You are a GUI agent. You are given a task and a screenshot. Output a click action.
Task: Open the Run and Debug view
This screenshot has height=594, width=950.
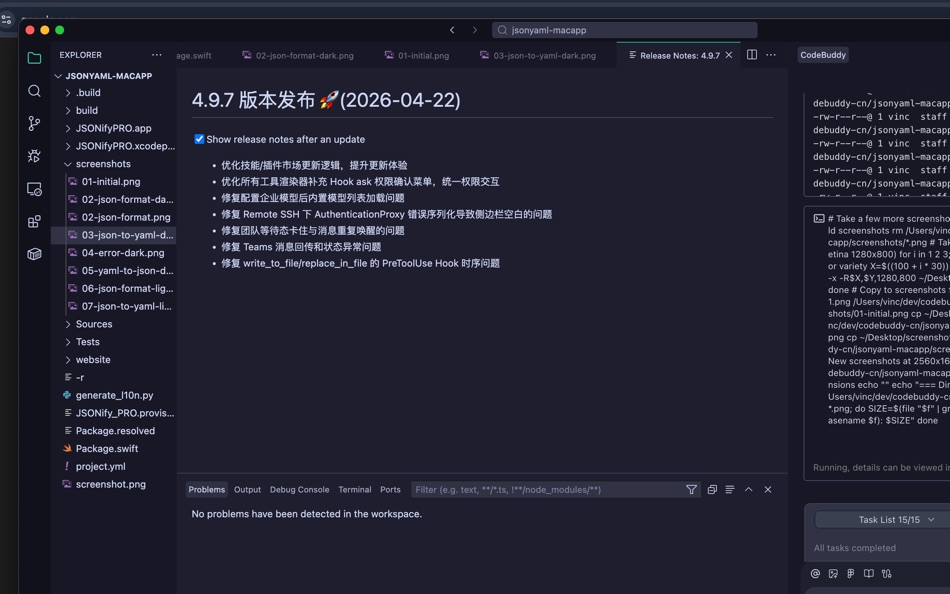pyautogui.click(x=35, y=156)
